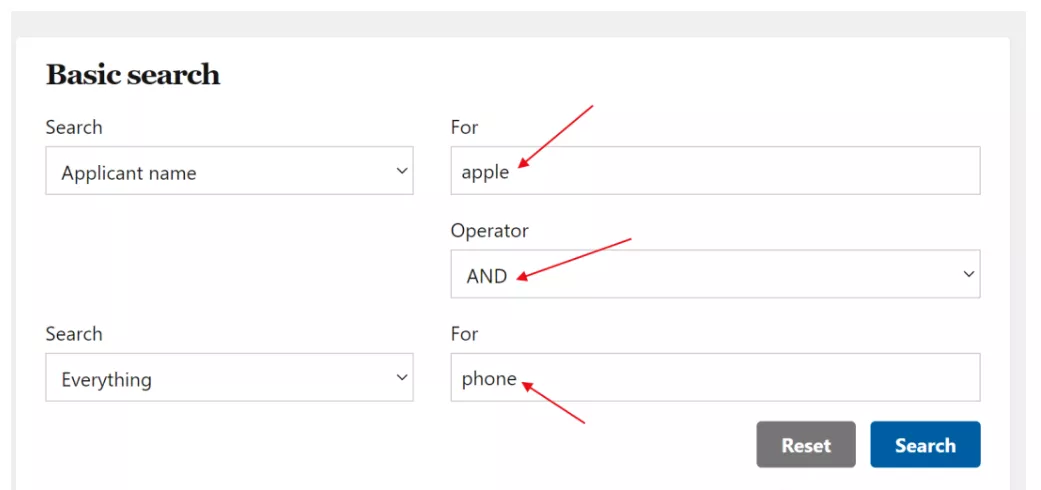Image resolution: width=1041 pixels, height=490 pixels.
Task: Click the Search label above Applicant name
Action: pyautogui.click(x=74, y=127)
